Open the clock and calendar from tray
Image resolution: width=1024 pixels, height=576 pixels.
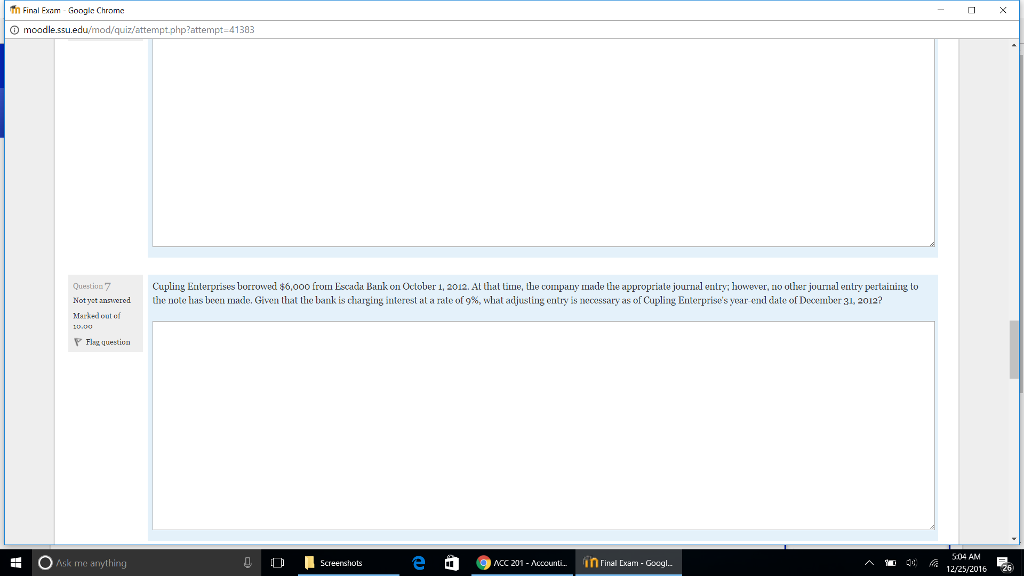tap(966, 562)
